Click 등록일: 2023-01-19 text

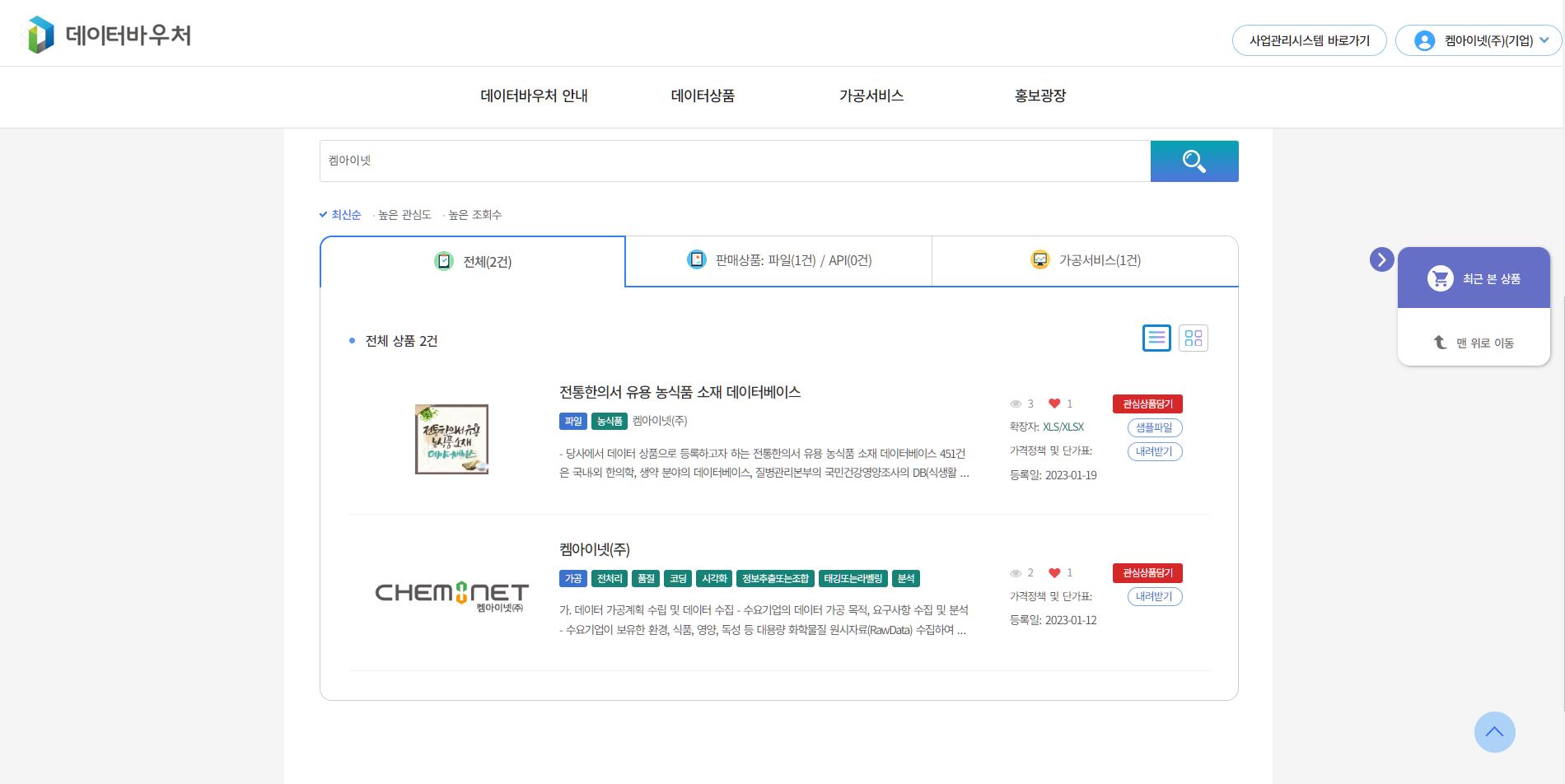pos(1053,475)
